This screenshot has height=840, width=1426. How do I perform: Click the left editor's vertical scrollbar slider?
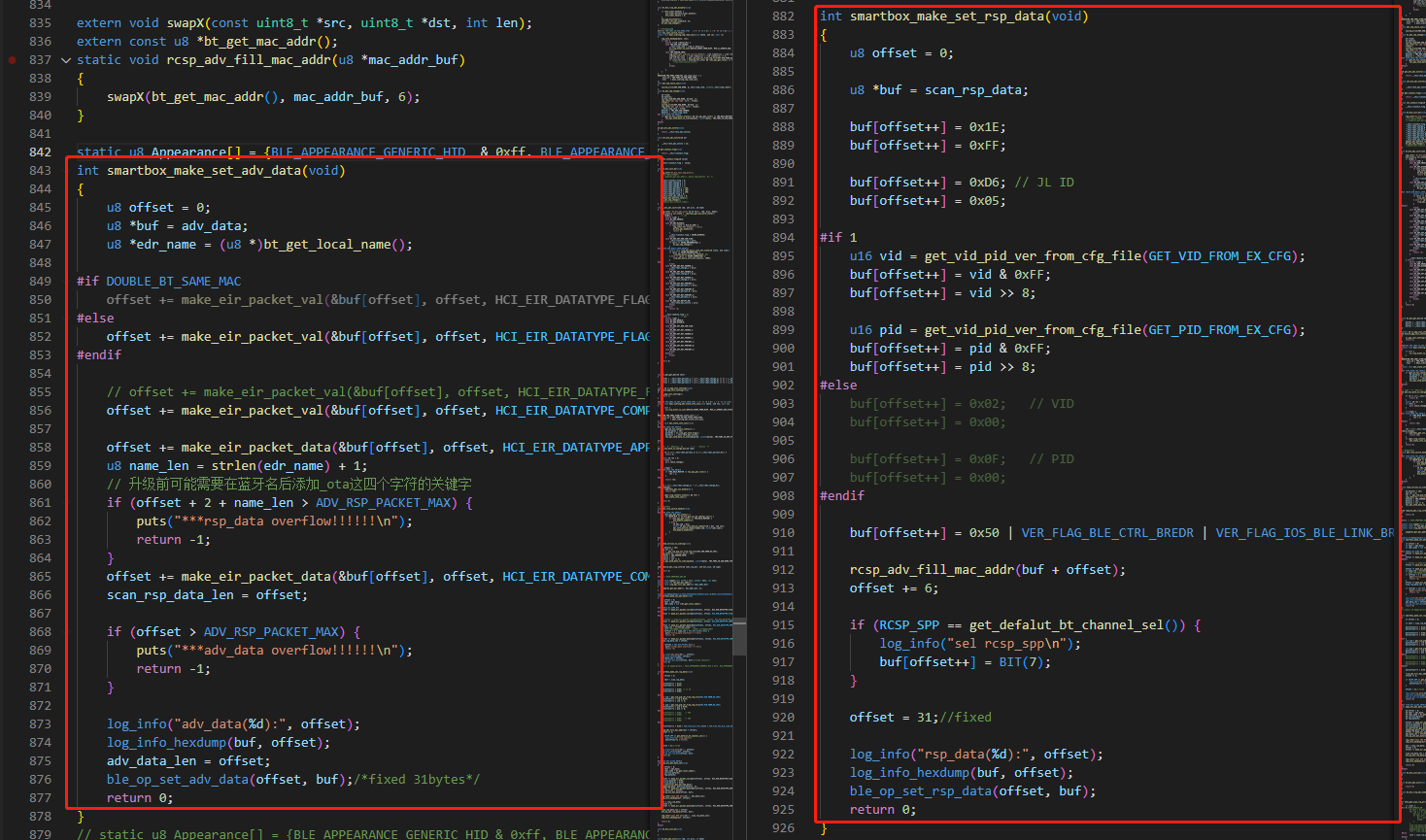[x=740, y=636]
